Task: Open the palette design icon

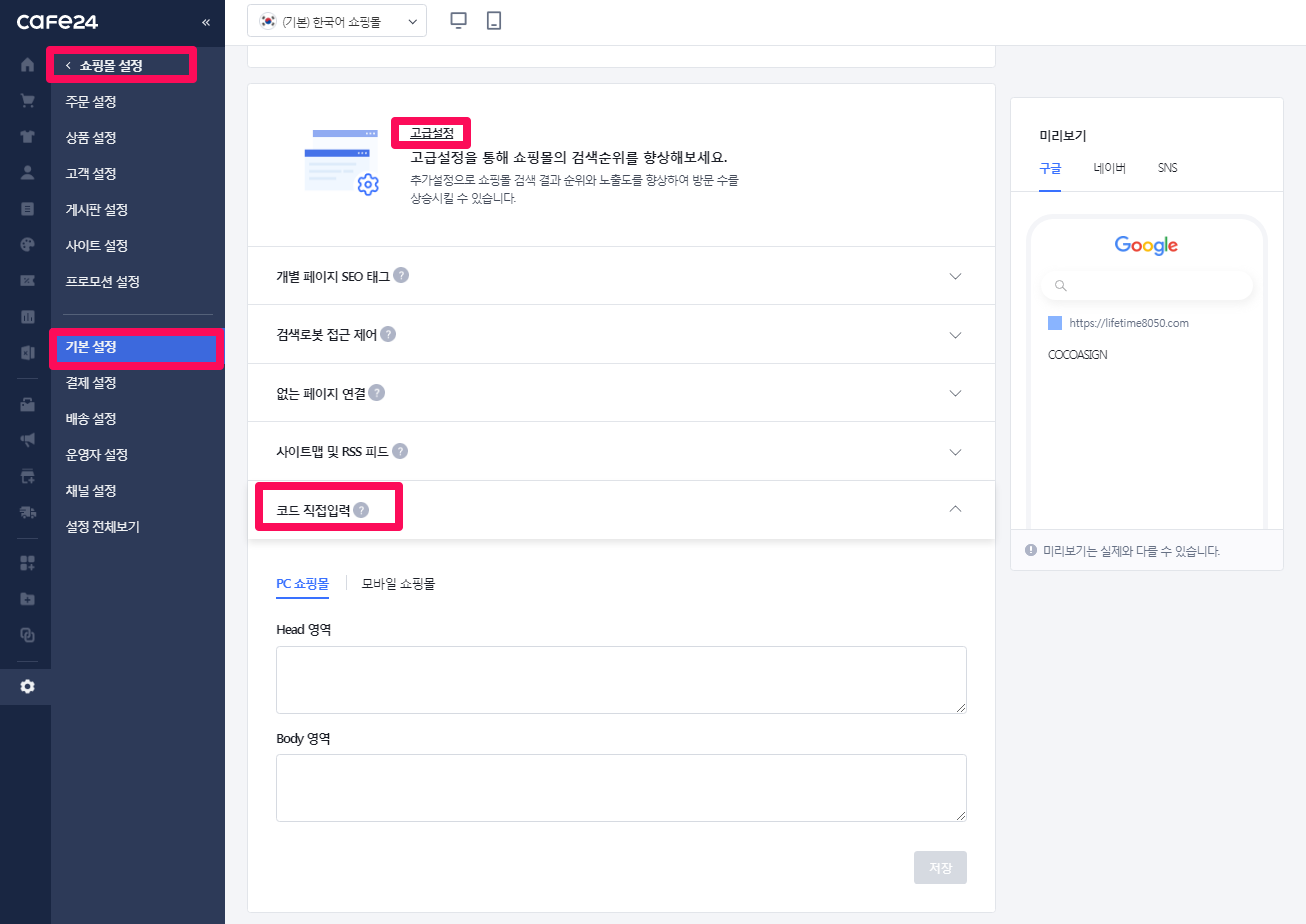Action: pos(27,244)
